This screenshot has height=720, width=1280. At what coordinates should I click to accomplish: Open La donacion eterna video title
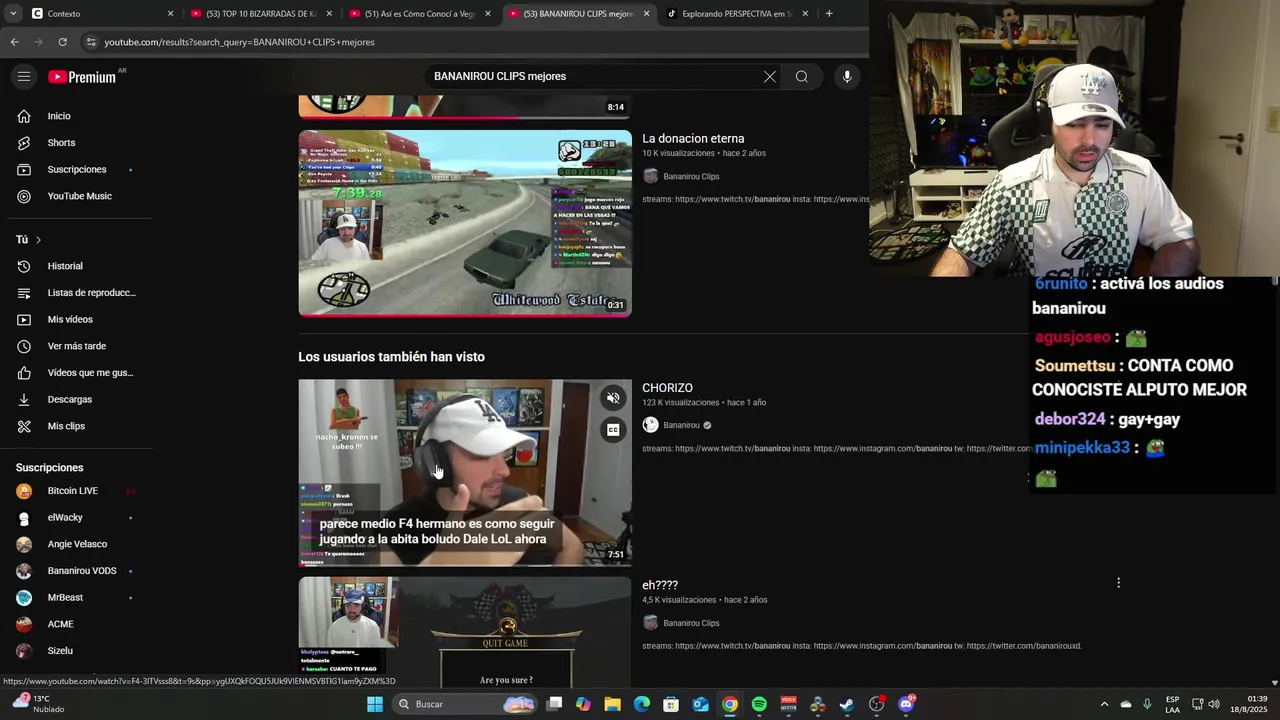coord(693,139)
